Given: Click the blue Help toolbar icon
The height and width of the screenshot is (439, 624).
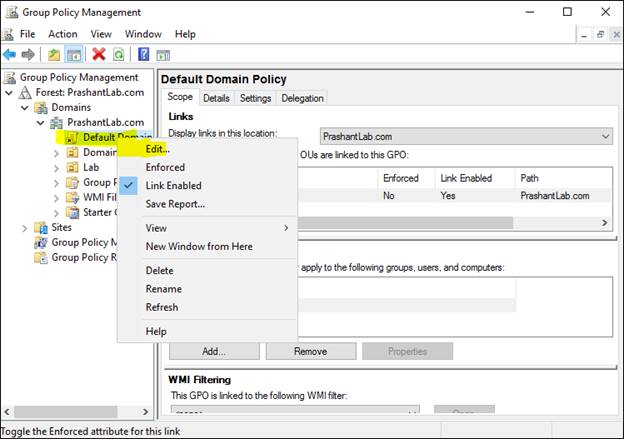Looking at the screenshot, I should 144,54.
